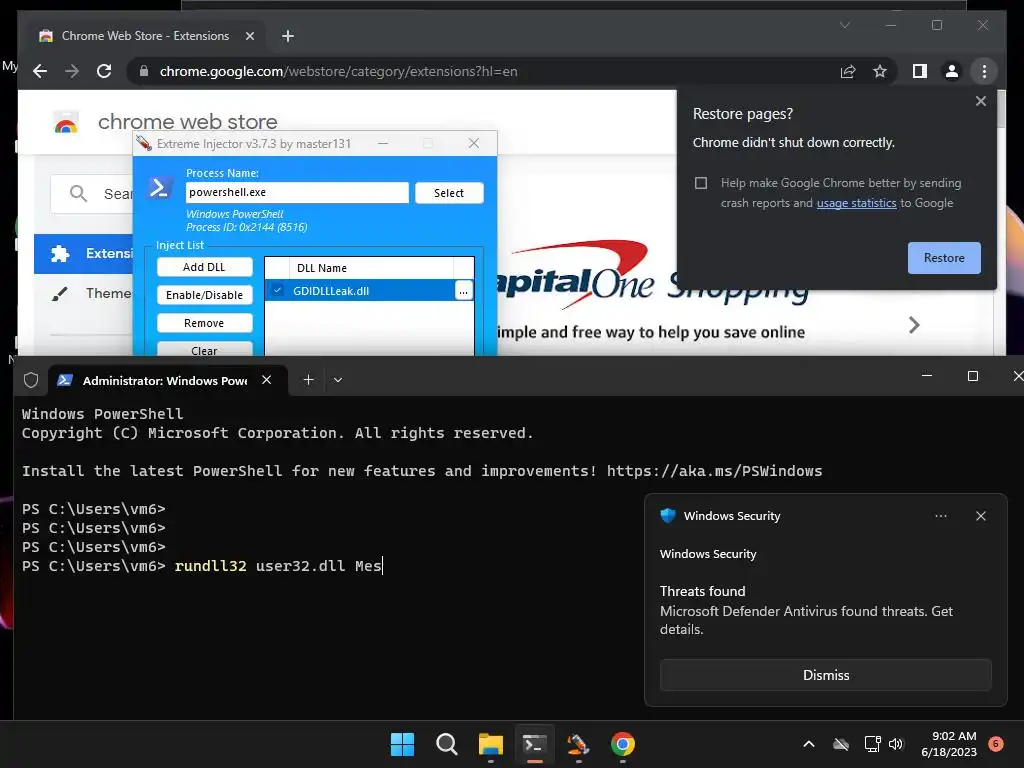Image resolution: width=1024 pixels, height=768 pixels.
Task: Click the Chrome address bar URL
Action: pos(338,71)
